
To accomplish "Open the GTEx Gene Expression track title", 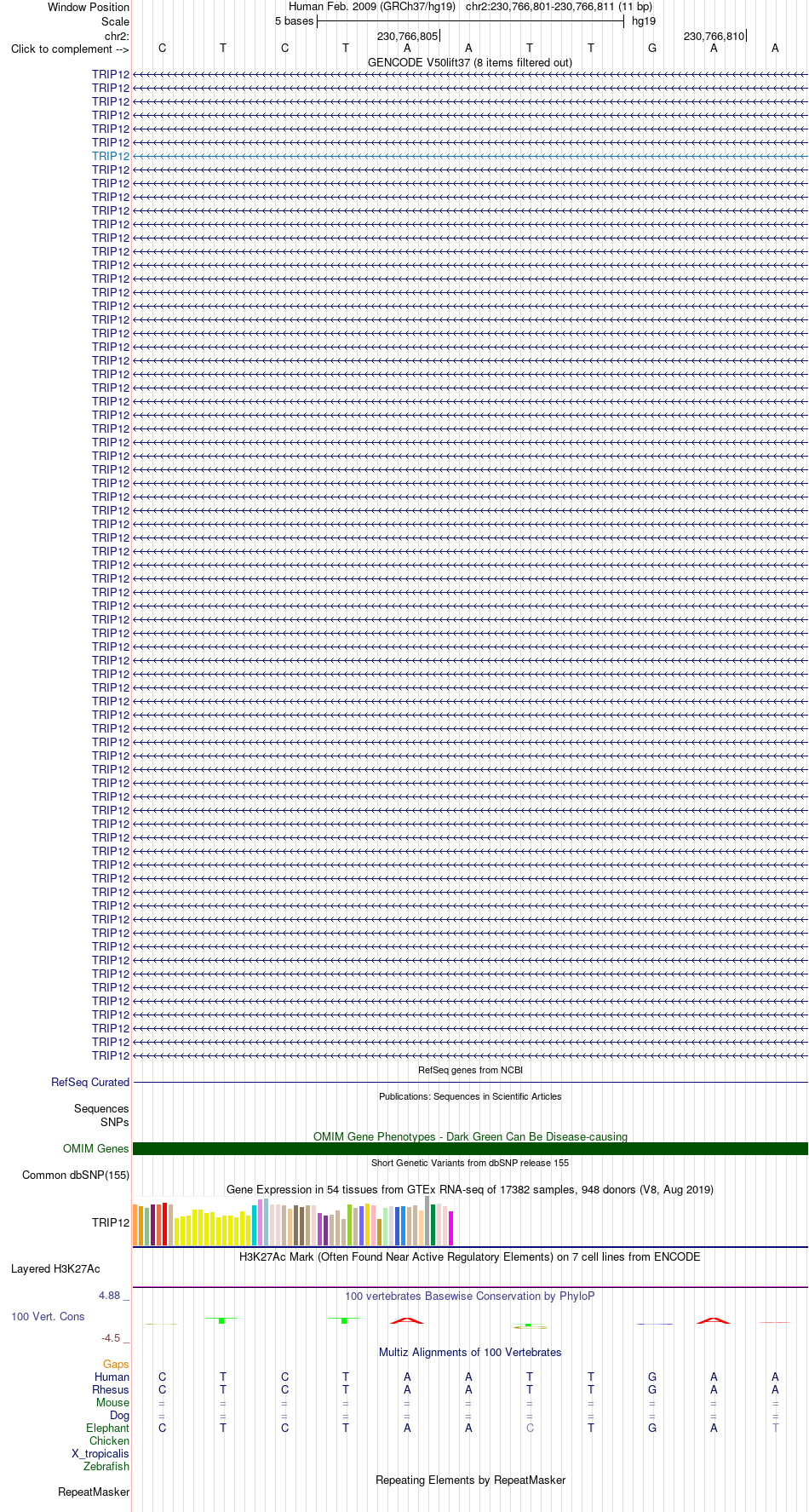I will pos(470,1189).
